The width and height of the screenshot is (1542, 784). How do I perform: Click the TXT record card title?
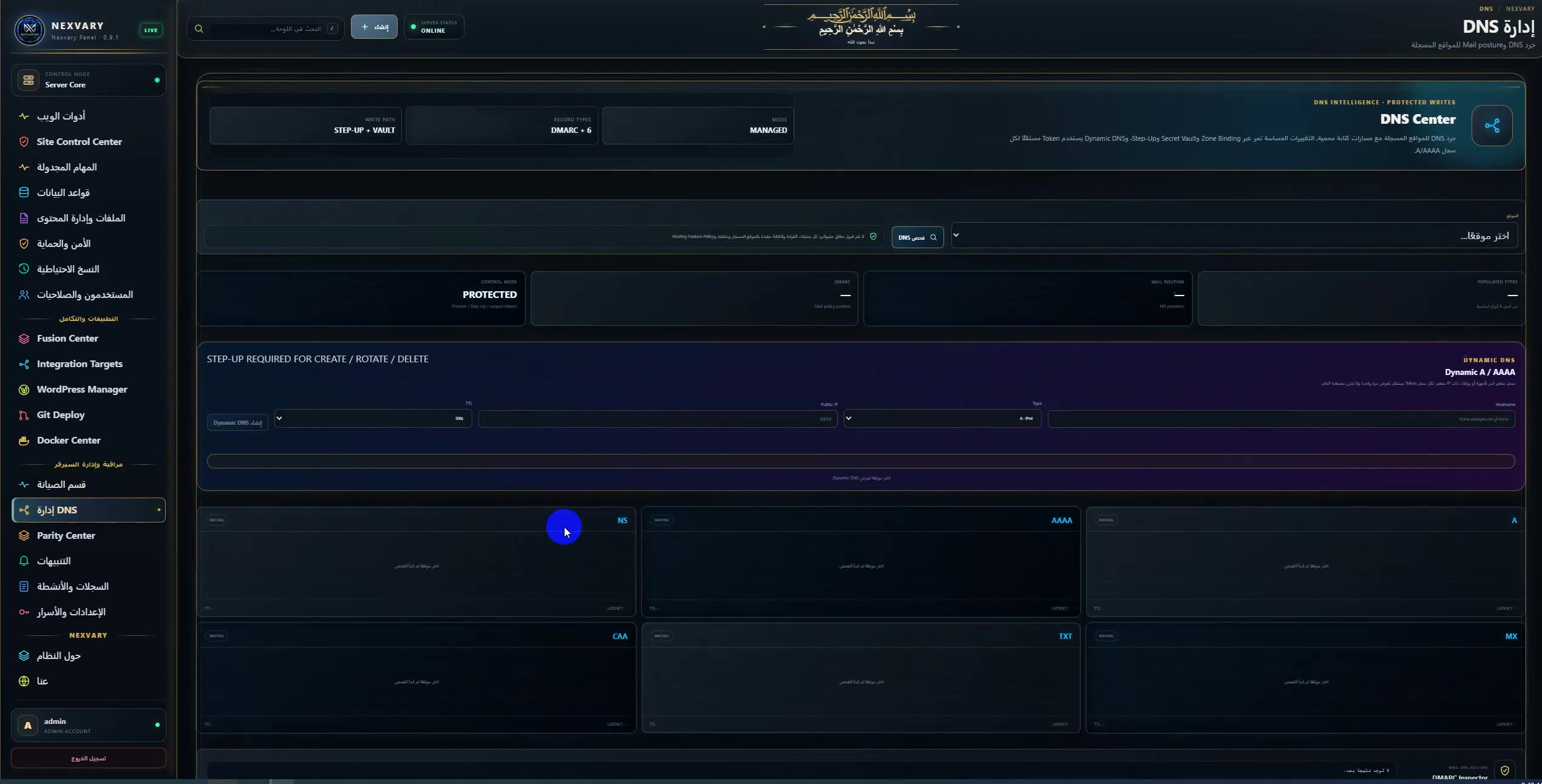point(1065,637)
